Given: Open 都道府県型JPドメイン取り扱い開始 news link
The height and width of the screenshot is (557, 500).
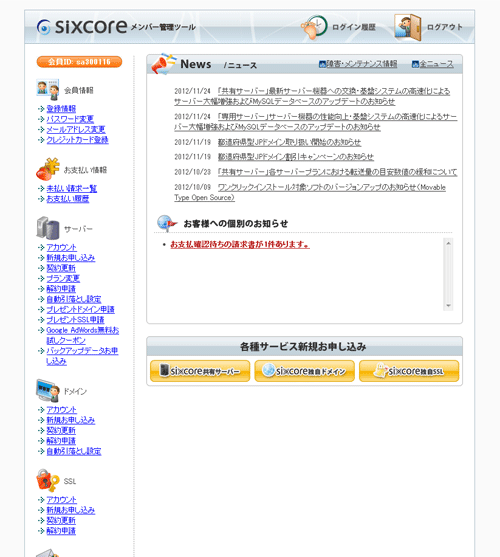Looking at the screenshot, I should pyautogui.click(x=289, y=142).
